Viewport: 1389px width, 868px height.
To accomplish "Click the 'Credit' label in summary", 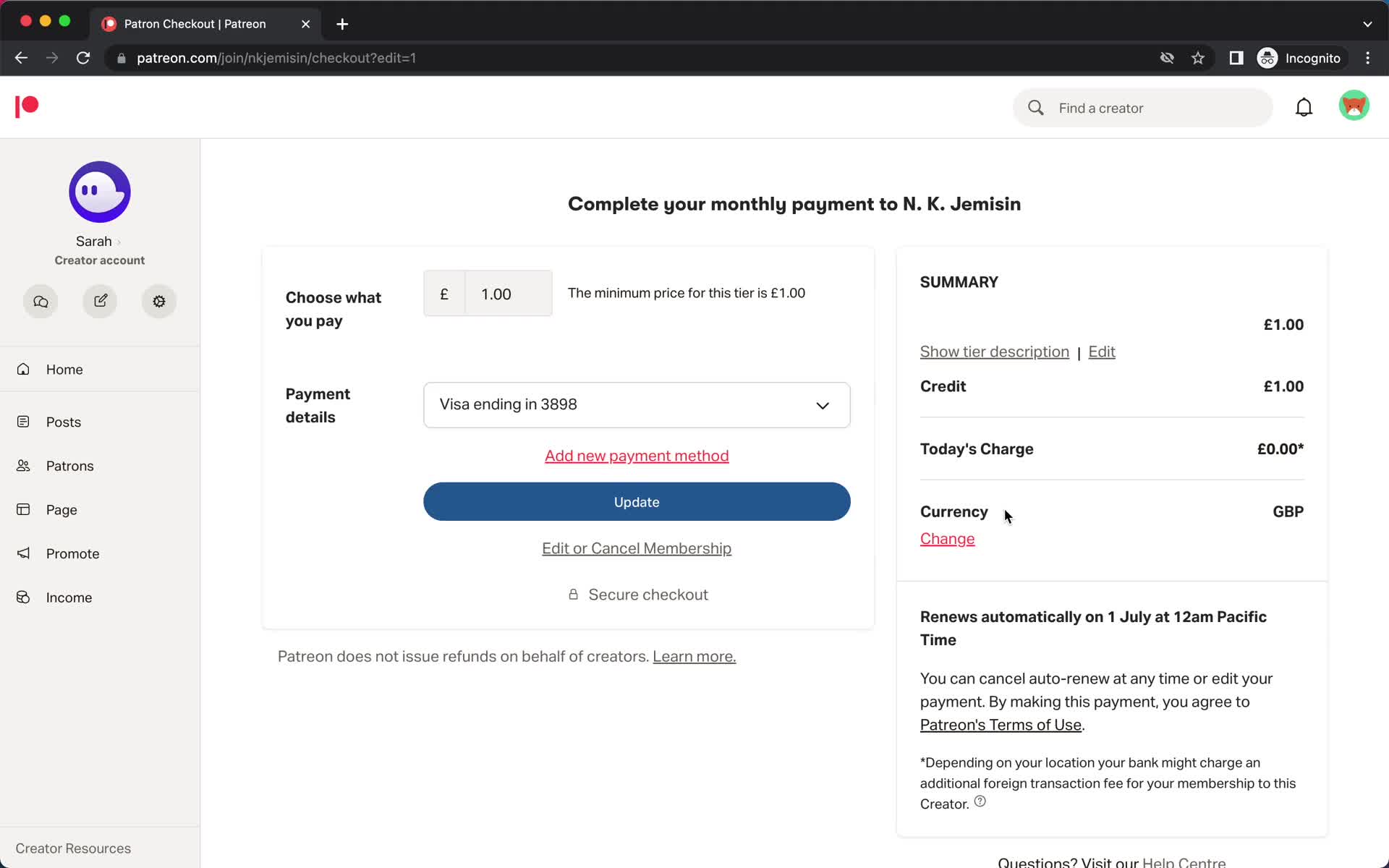I will point(943,386).
